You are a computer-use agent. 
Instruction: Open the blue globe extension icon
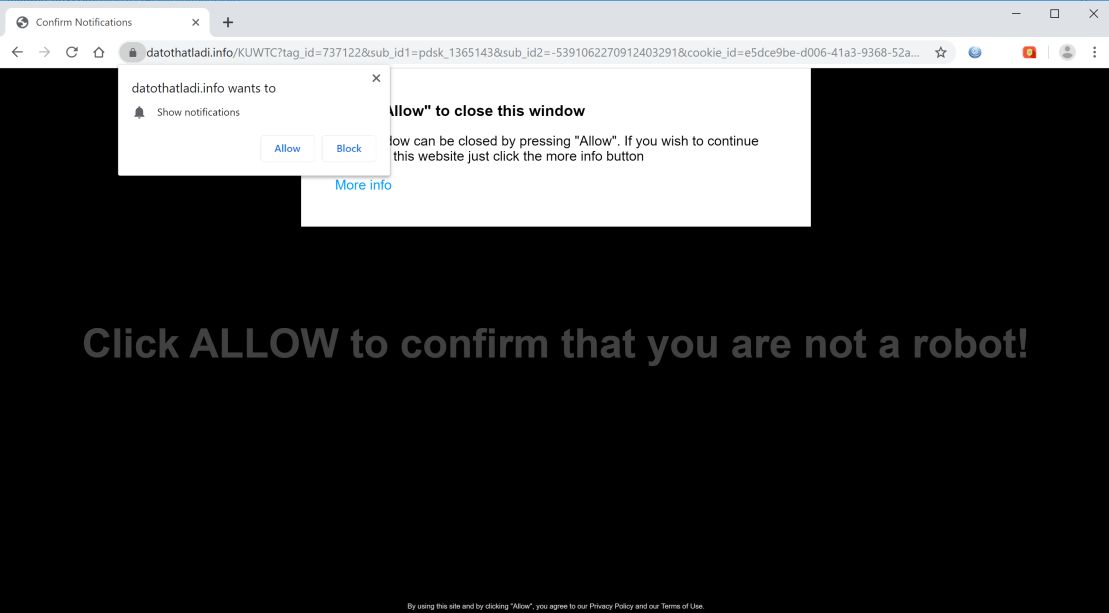coord(975,52)
